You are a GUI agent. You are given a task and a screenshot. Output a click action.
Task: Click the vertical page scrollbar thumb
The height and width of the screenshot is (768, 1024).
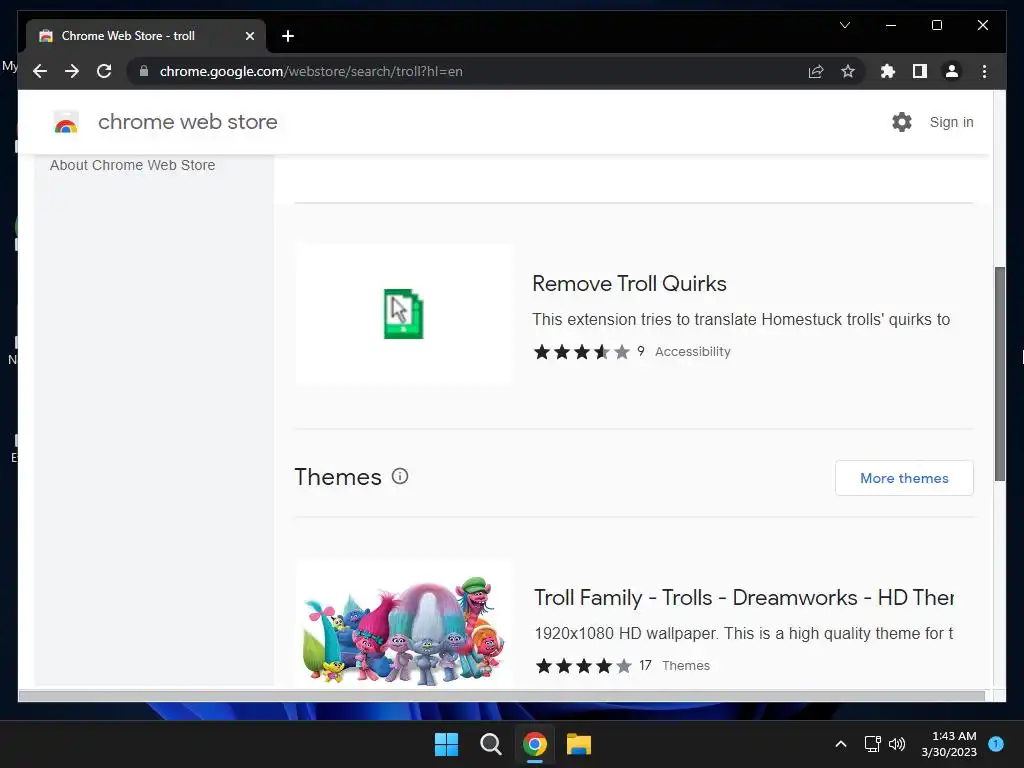pyautogui.click(x=1000, y=374)
